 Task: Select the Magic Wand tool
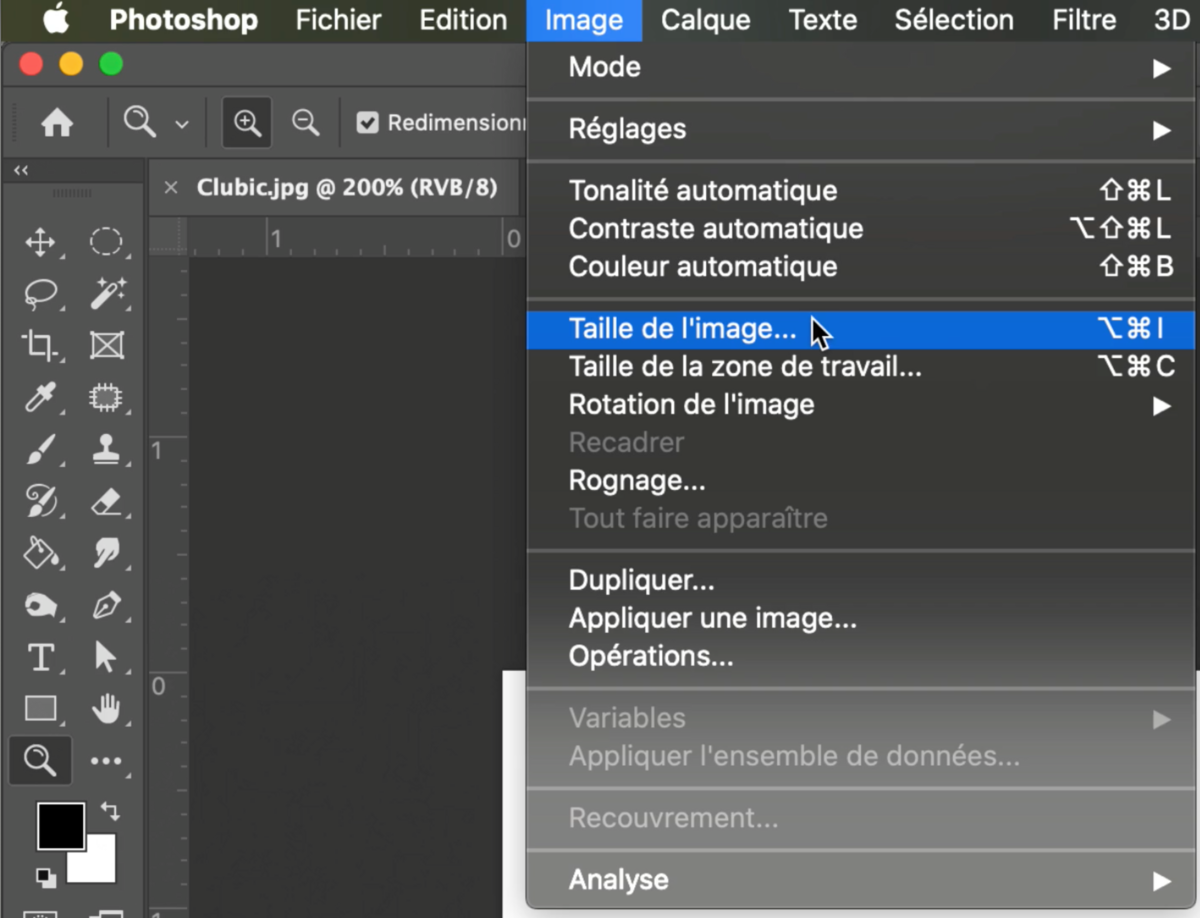(x=106, y=294)
